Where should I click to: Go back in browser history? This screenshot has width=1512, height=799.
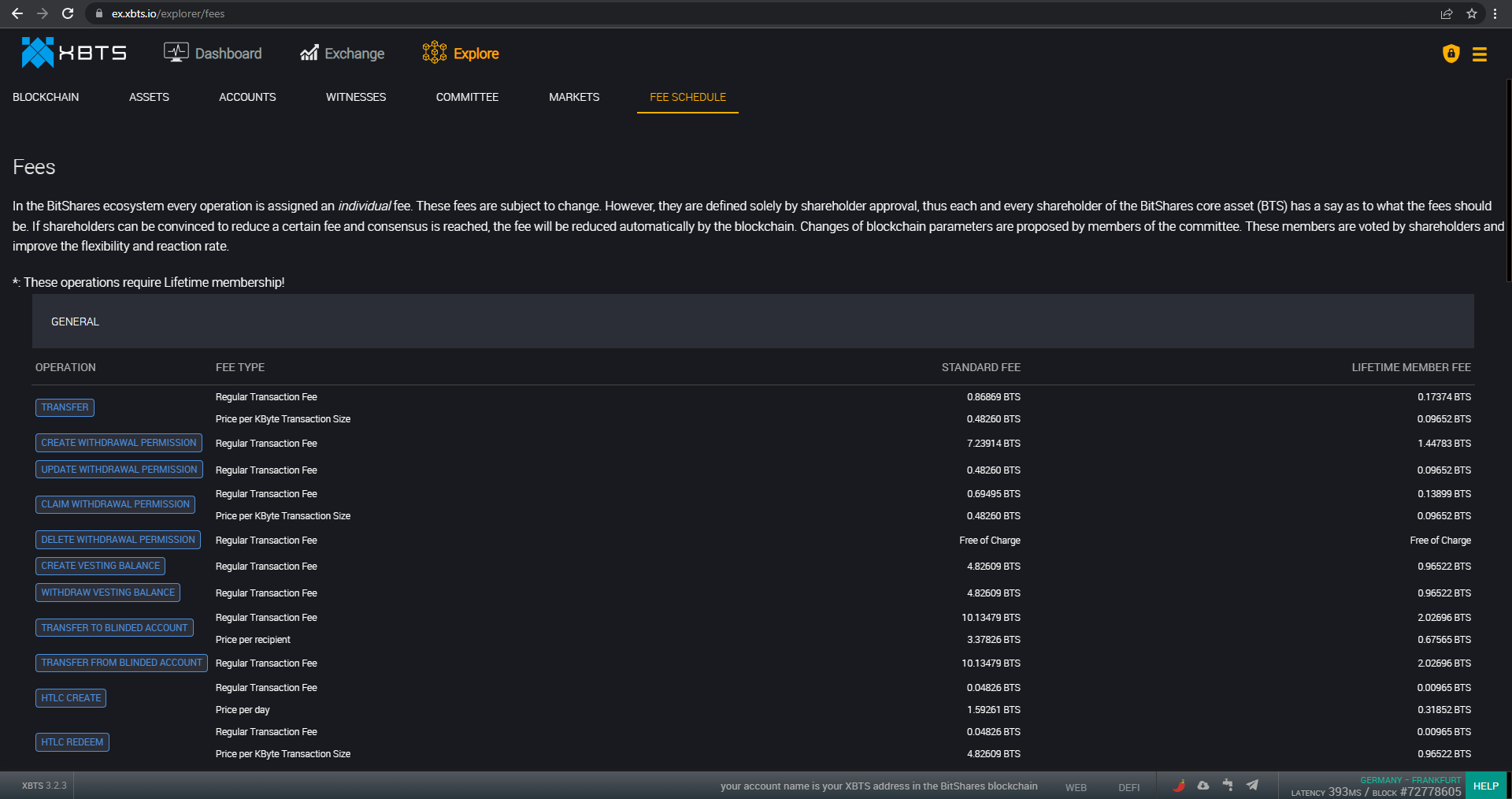[x=17, y=13]
